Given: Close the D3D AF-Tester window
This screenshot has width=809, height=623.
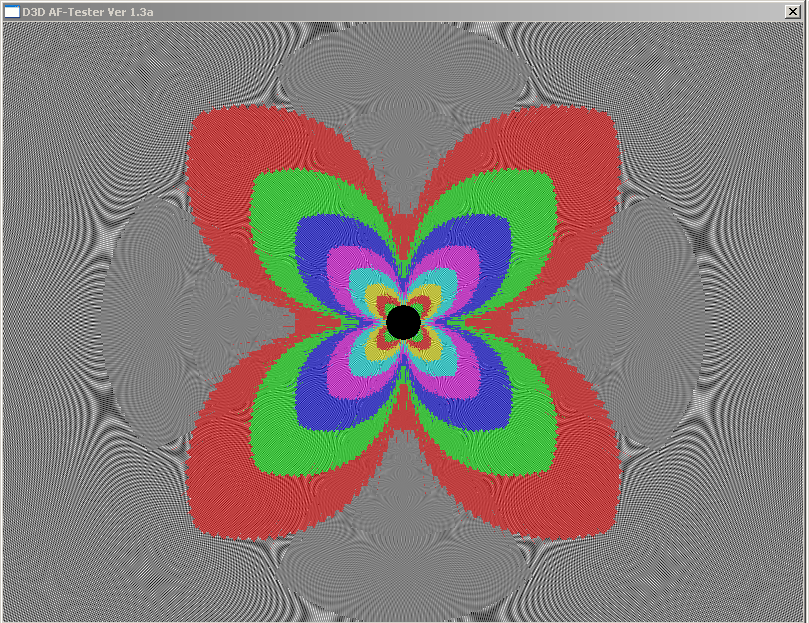Looking at the screenshot, I should point(792,11).
